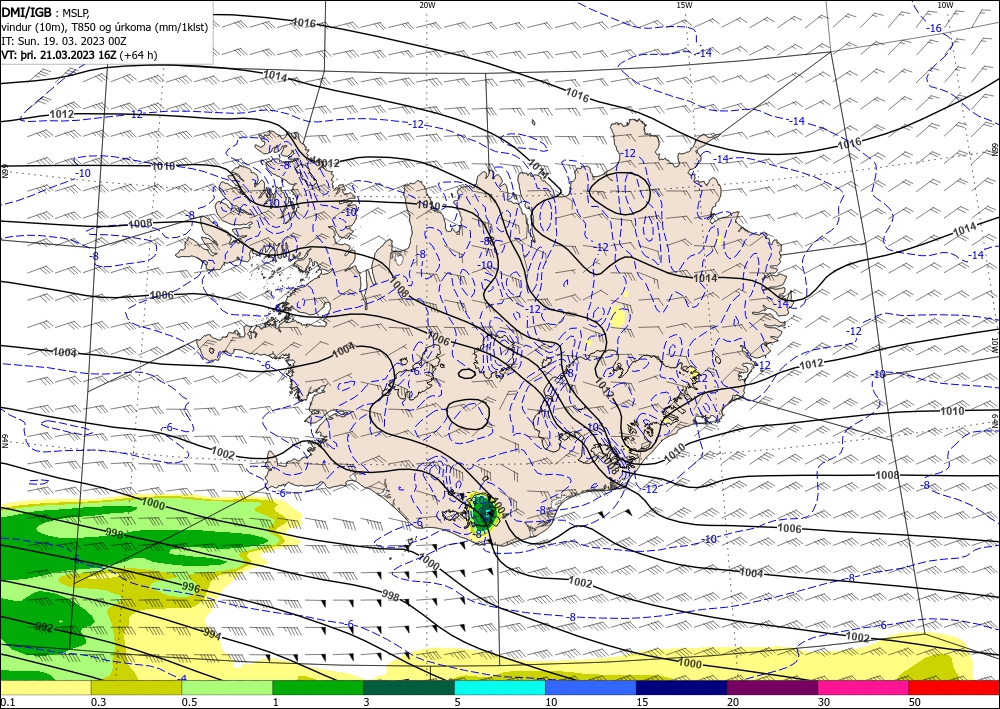Click the red 50+ legend swatch

click(954, 688)
